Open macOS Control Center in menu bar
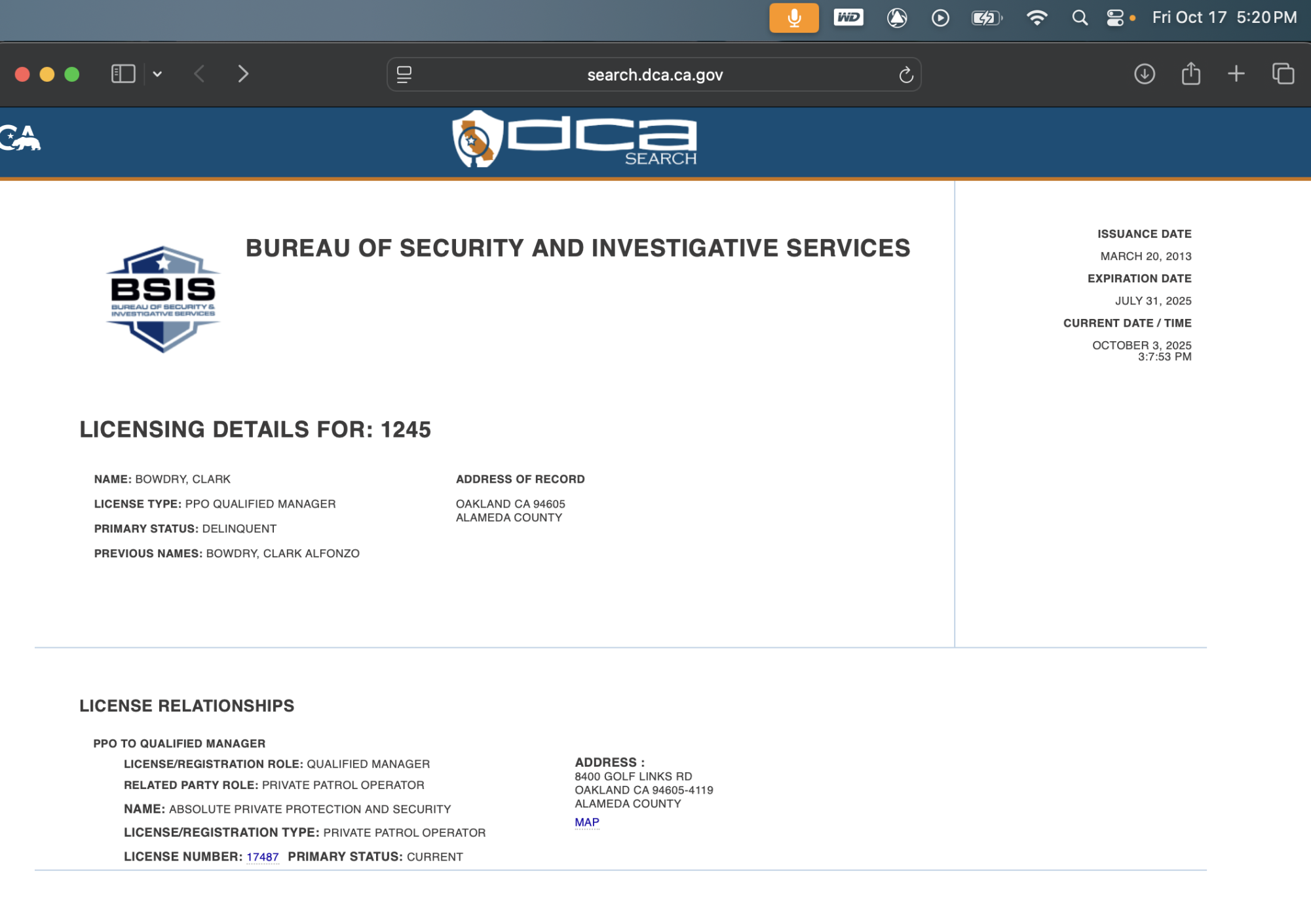This screenshot has width=1311, height=924. coord(1114,18)
